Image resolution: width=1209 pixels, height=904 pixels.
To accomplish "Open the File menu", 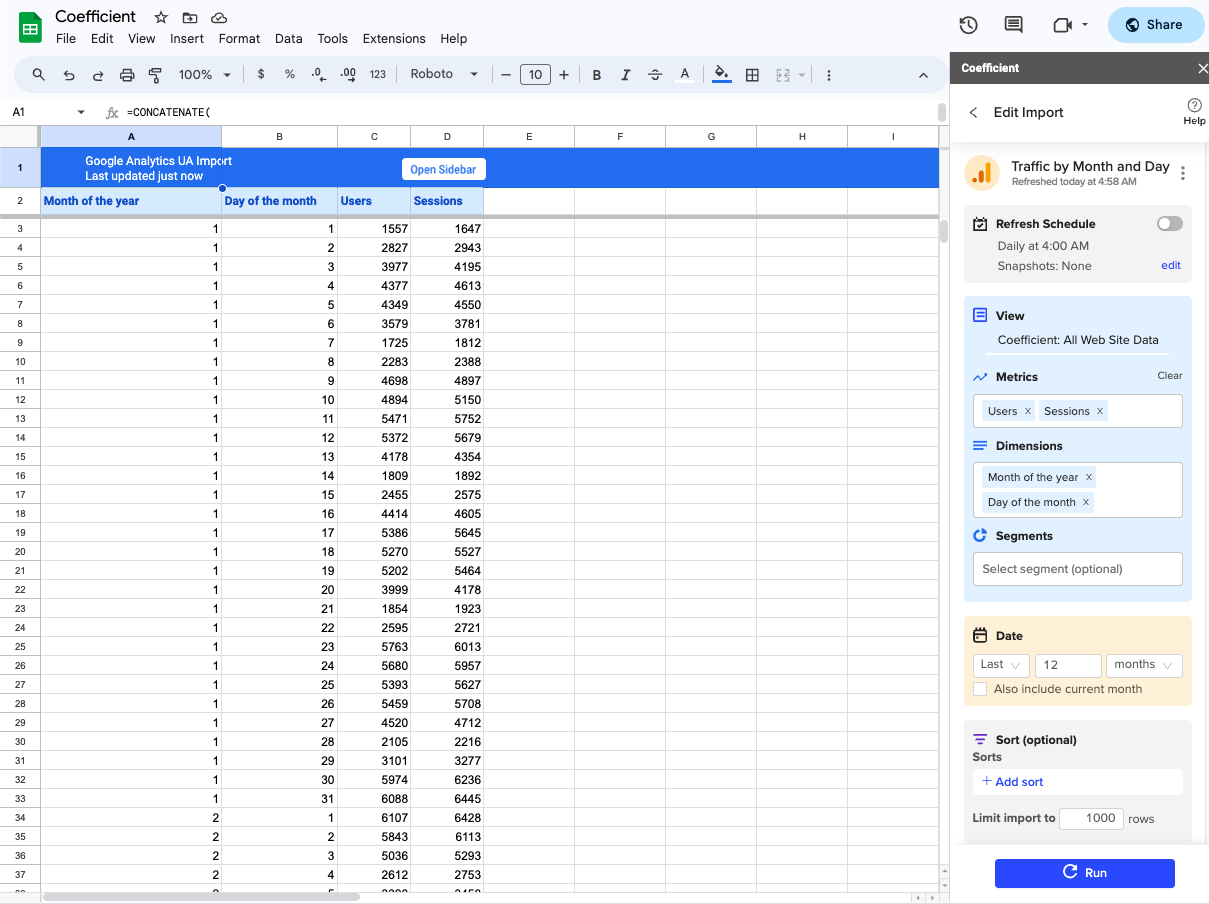I will (x=66, y=39).
